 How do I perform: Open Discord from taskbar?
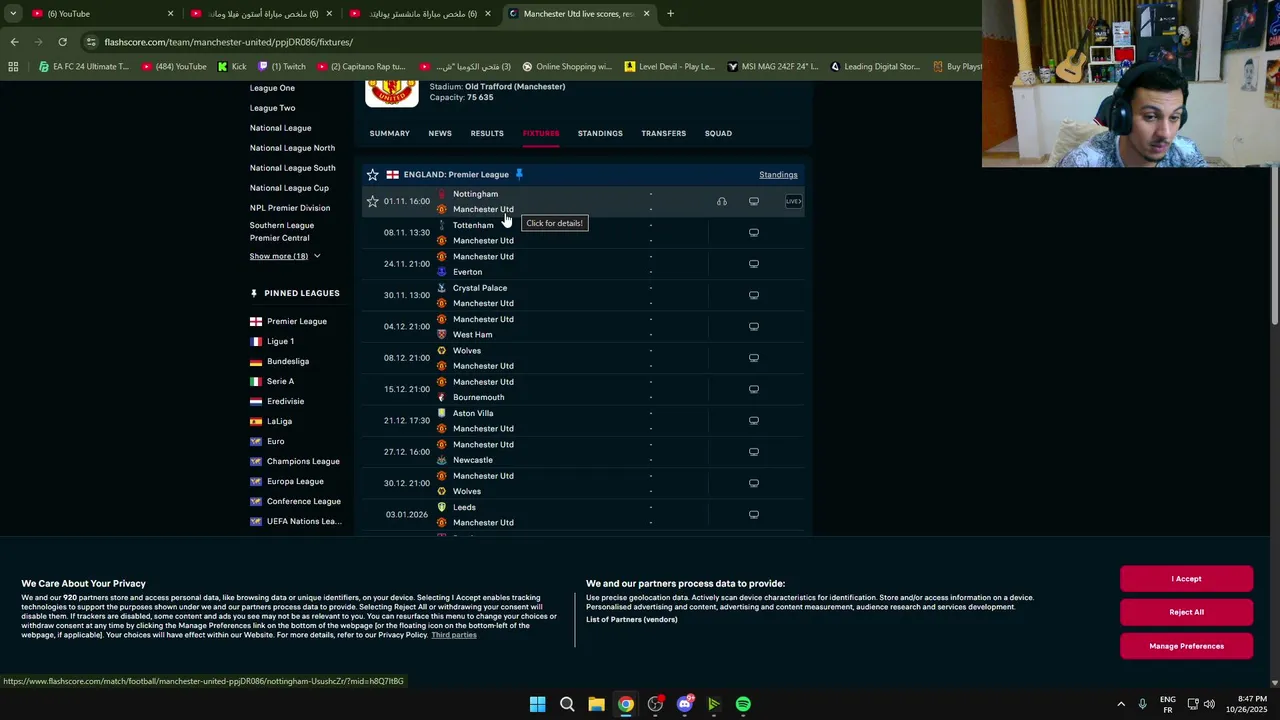click(x=684, y=704)
